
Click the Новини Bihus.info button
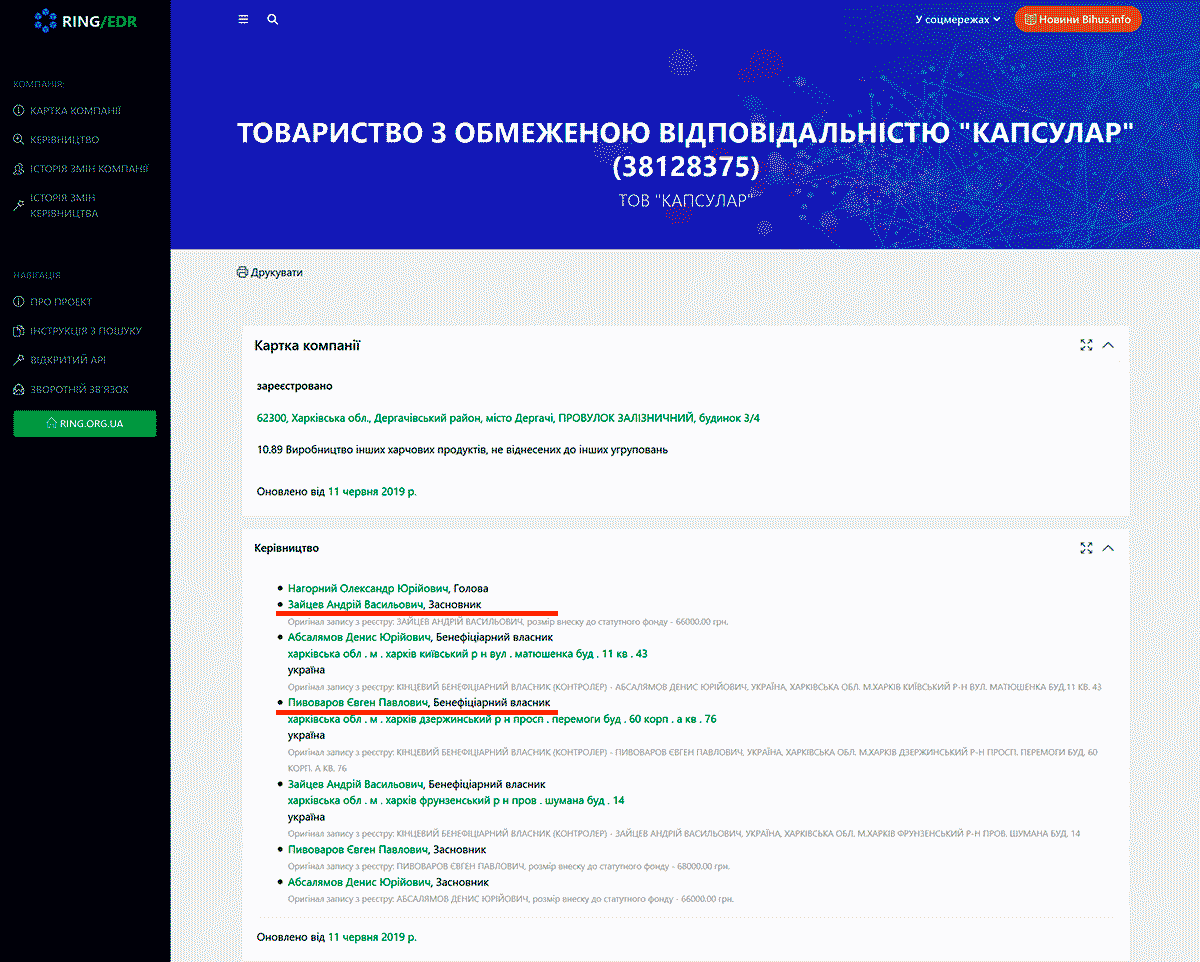click(1078, 19)
